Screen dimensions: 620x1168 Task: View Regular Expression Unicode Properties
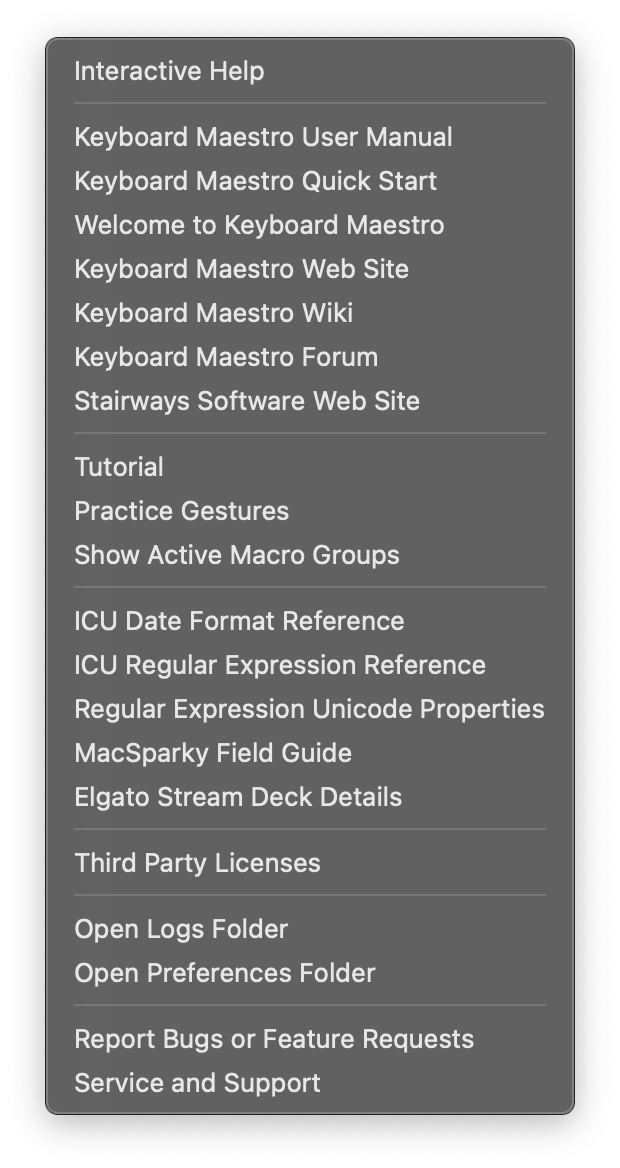click(x=309, y=709)
